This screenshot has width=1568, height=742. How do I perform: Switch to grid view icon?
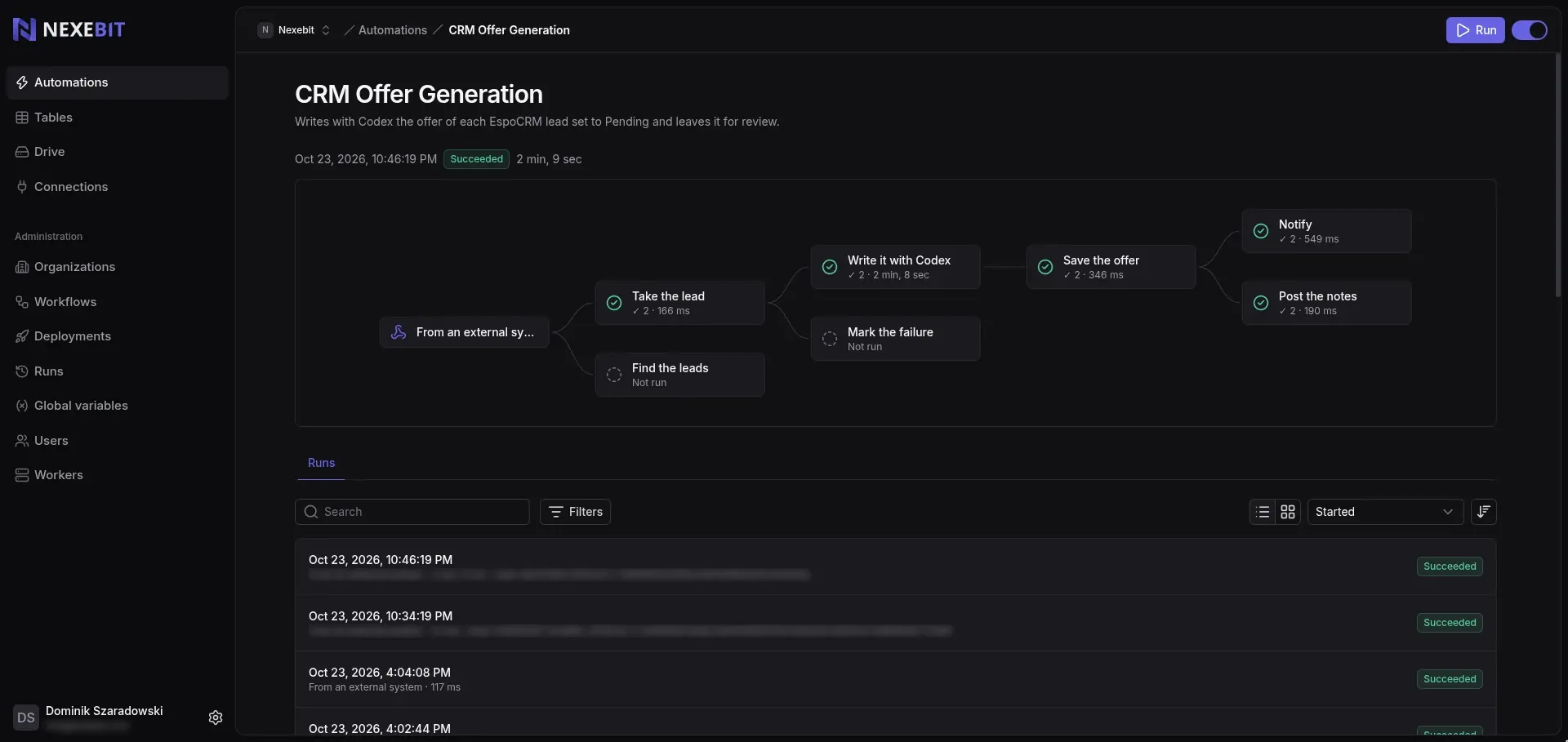point(1288,512)
